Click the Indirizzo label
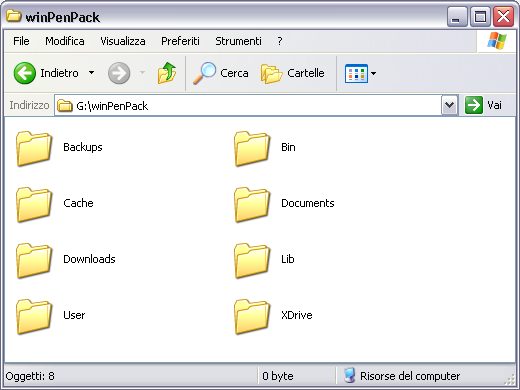Viewport: 520px width, 390px height. coord(29,105)
